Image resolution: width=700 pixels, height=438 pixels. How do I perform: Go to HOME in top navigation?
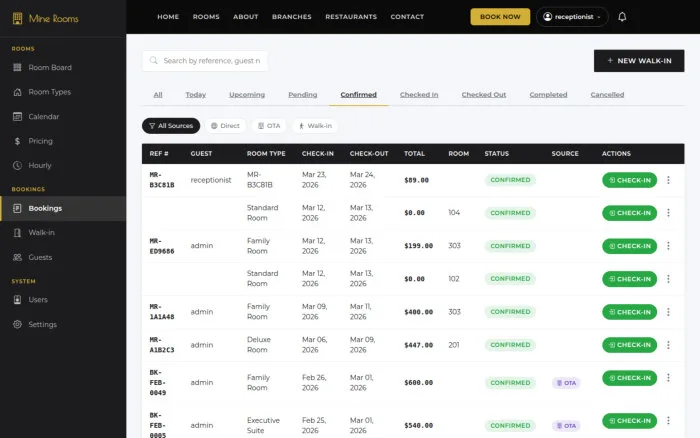[x=168, y=17]
